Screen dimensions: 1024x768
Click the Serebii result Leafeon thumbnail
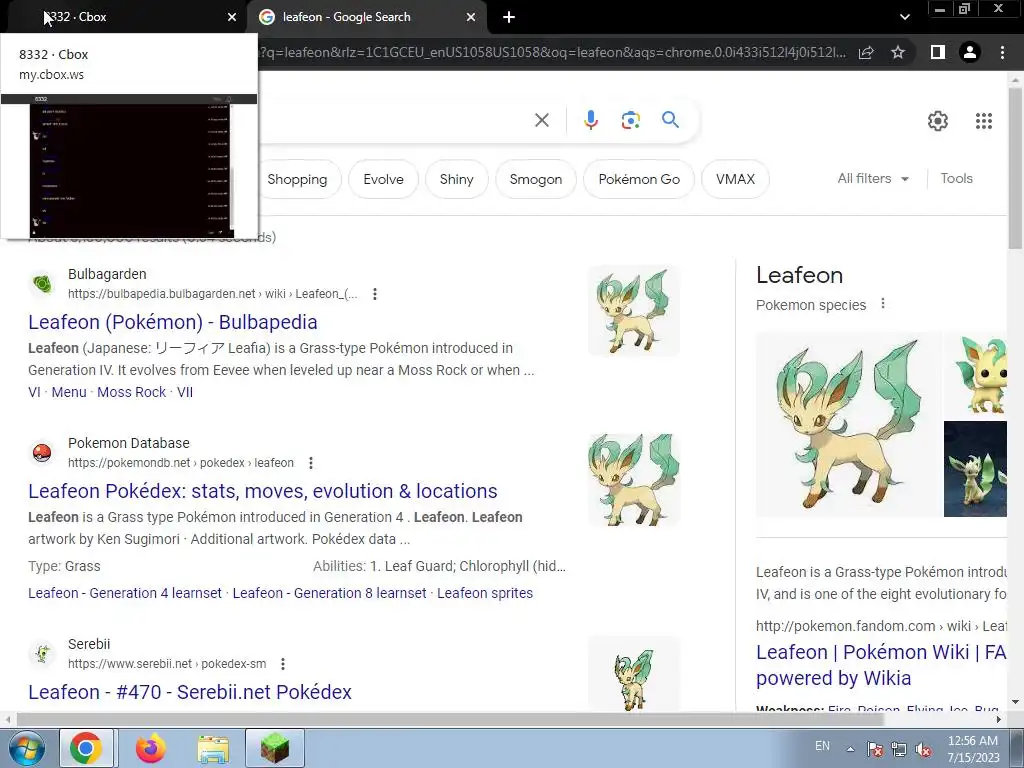point(634,674)
